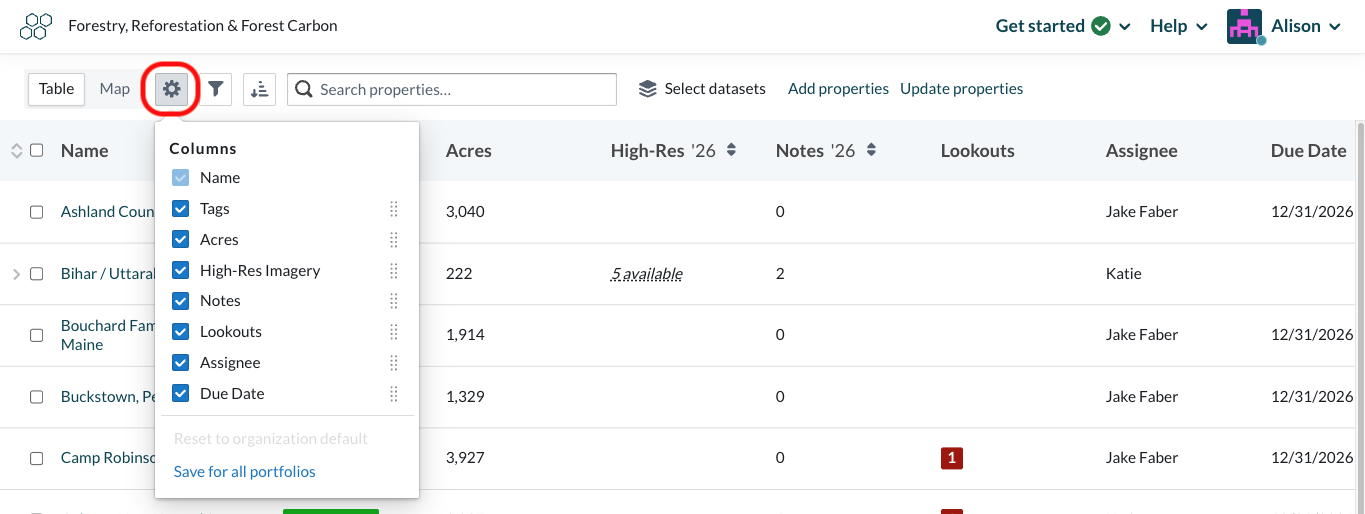Open the filter funnel icon
This screenshot has height=514, width=1365.
tap(215, 89)
